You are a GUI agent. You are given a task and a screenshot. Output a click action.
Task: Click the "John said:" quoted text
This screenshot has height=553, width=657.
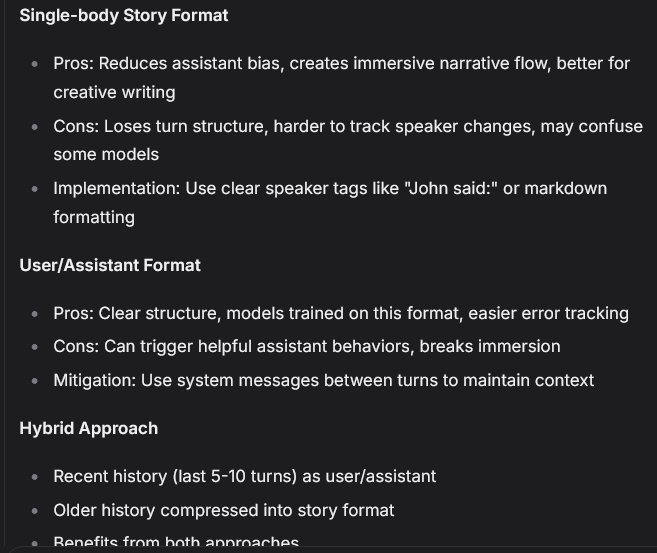click(x=451, y=189)
